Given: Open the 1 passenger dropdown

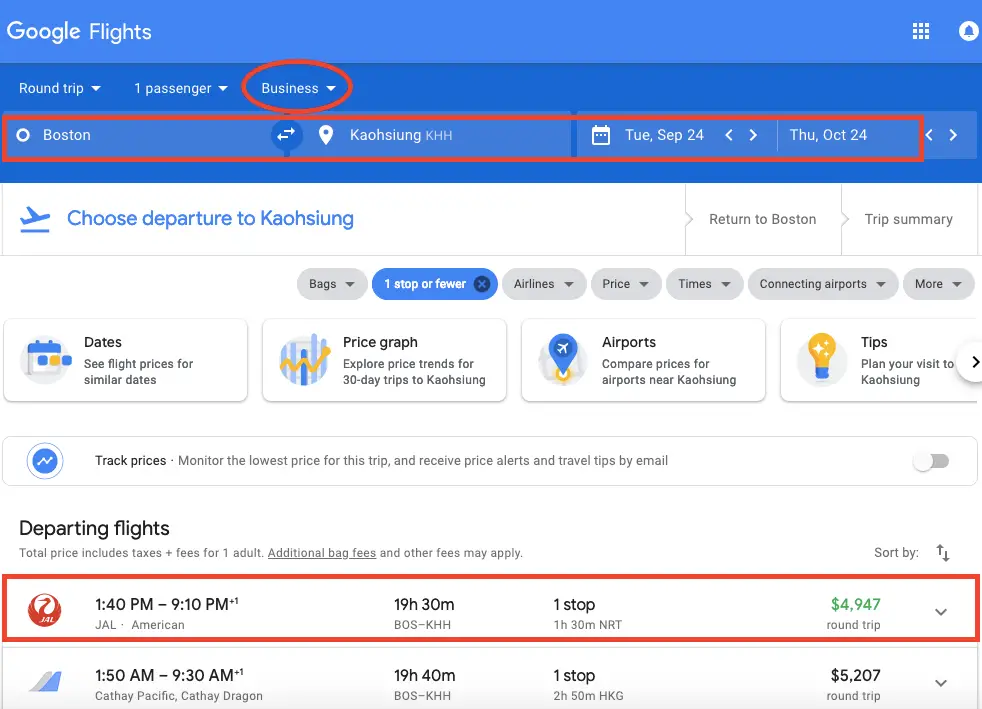Looking at the screenshot, I should [180, 88].
